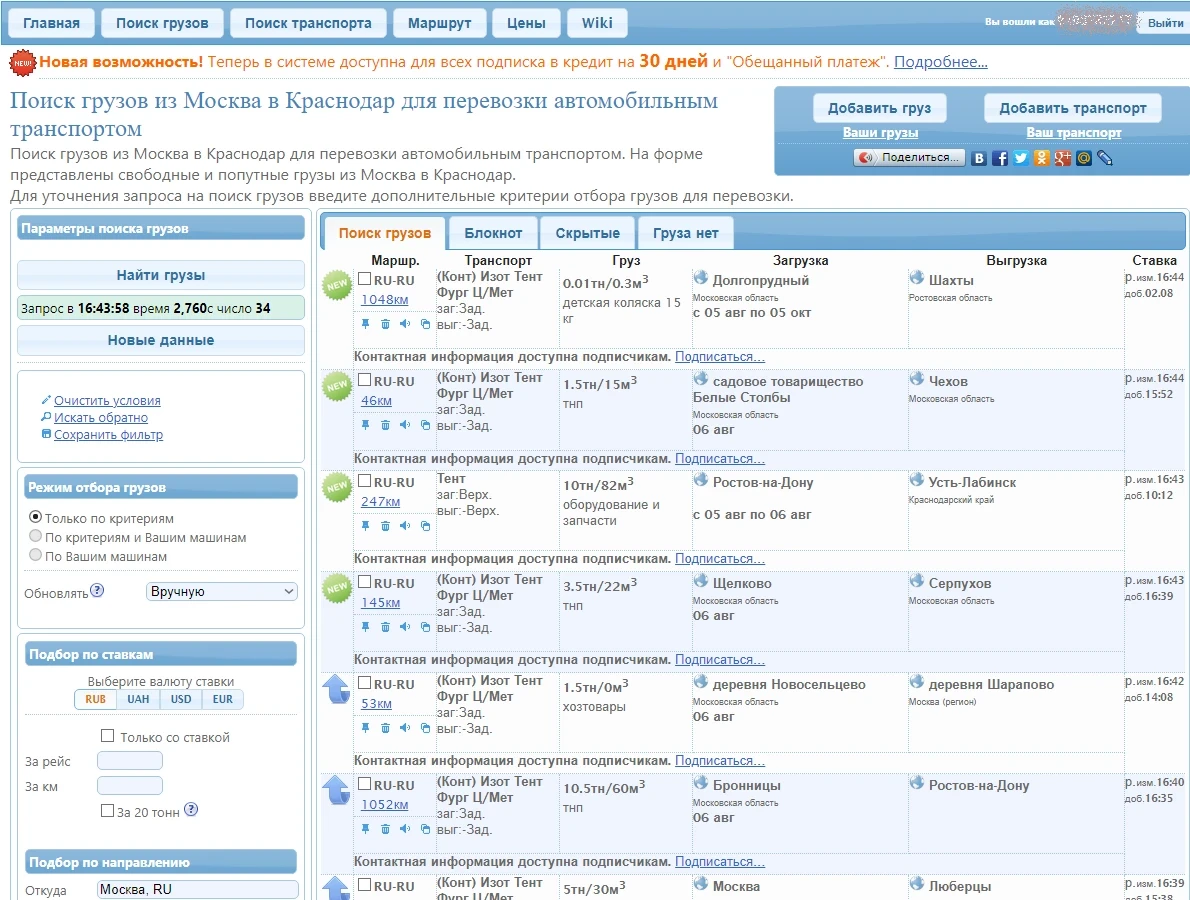Click speaker icon in 1052км row
Screen dimensions: 1190x900
[405, 829]
